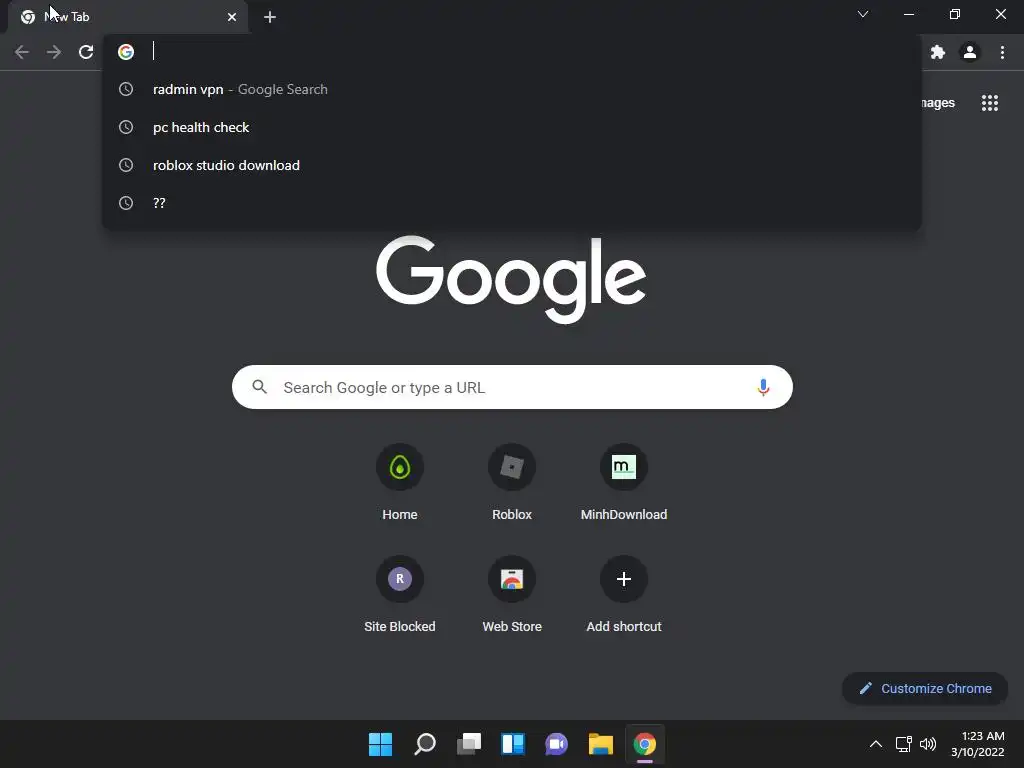Click the Google icon in address bar

coord(126,52)
